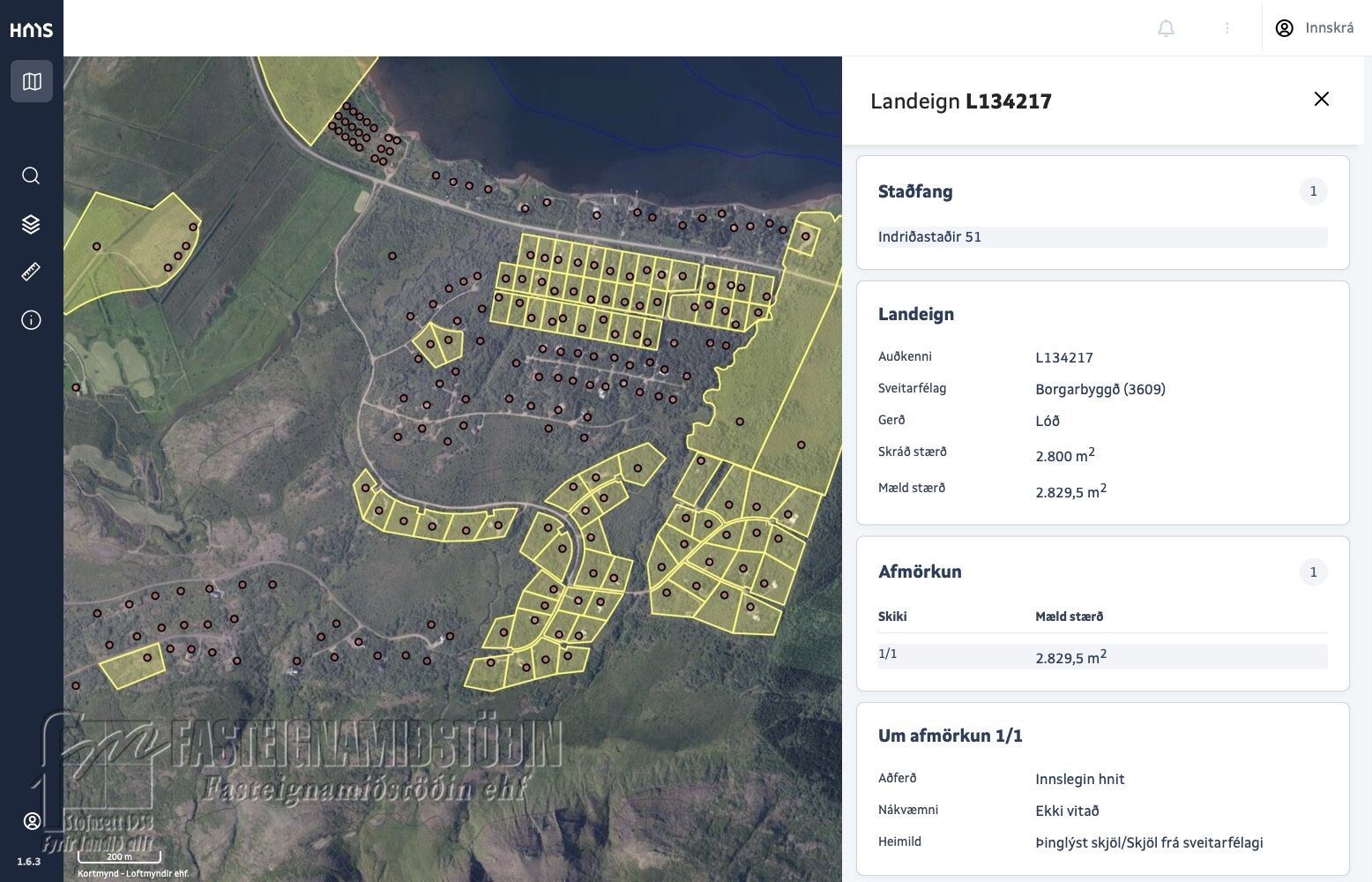This screenshot has width=1372, height=882.
Task: Click the Staðfang section heading
Action: [915, 191]
